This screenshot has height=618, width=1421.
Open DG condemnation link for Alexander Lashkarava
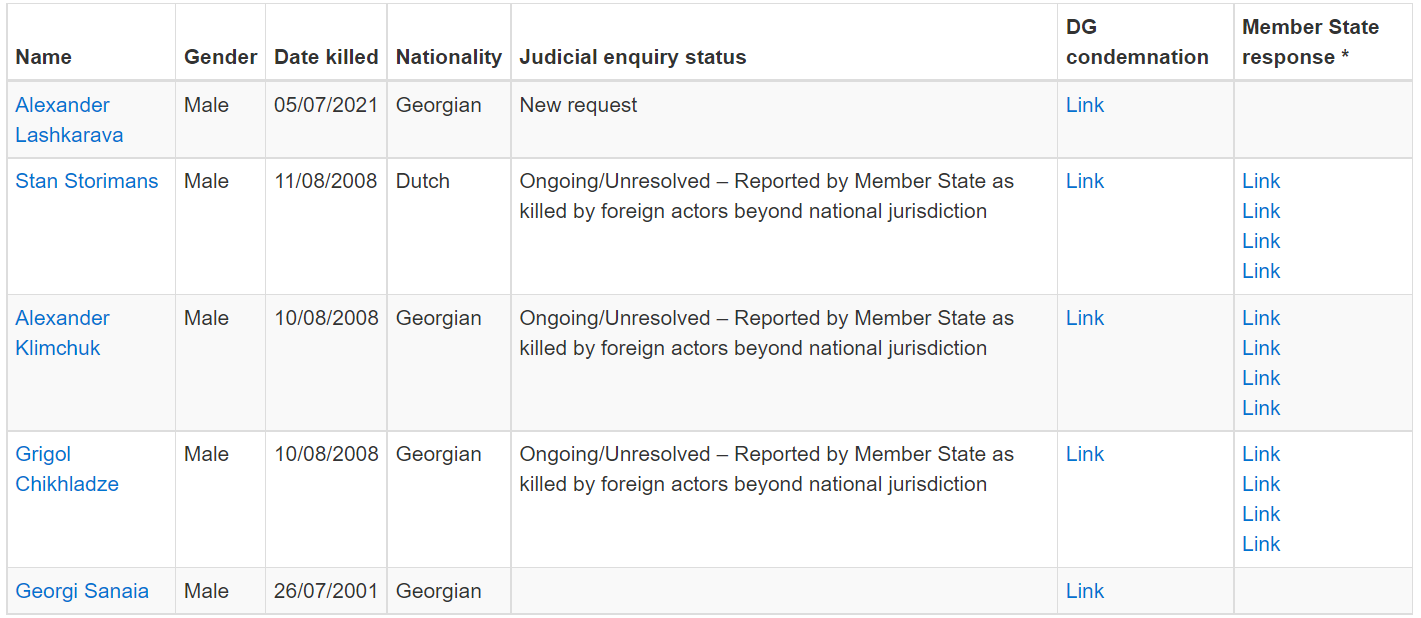point(1085,105)
